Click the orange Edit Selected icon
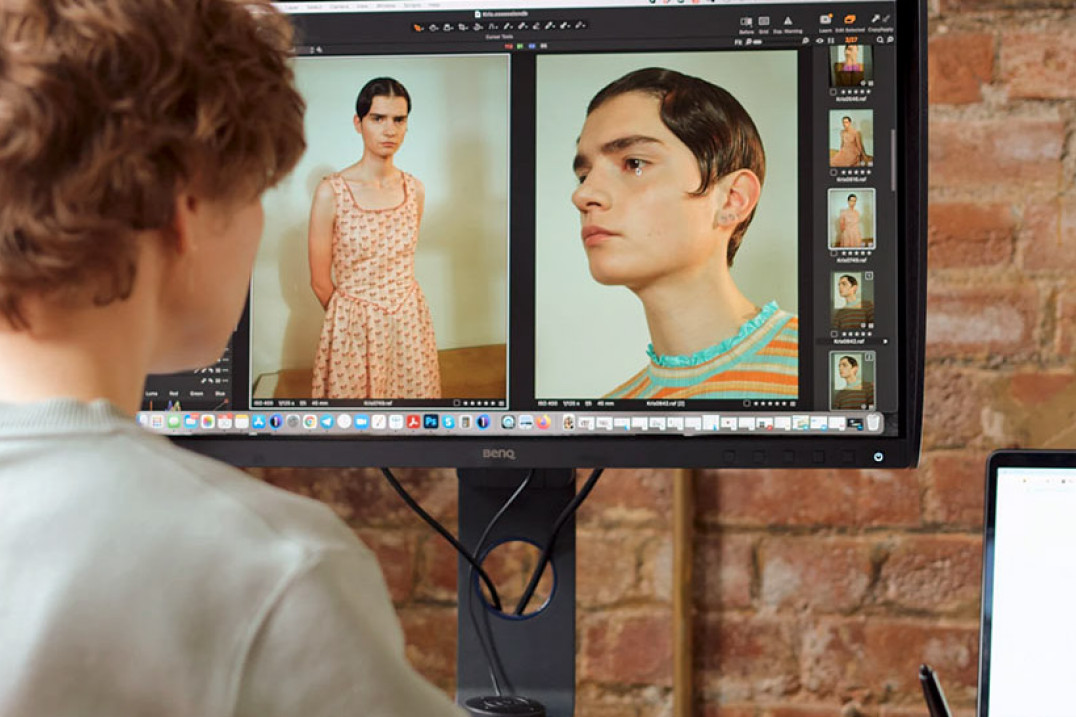Screen dimensions: 1076x717 [850, 21]
